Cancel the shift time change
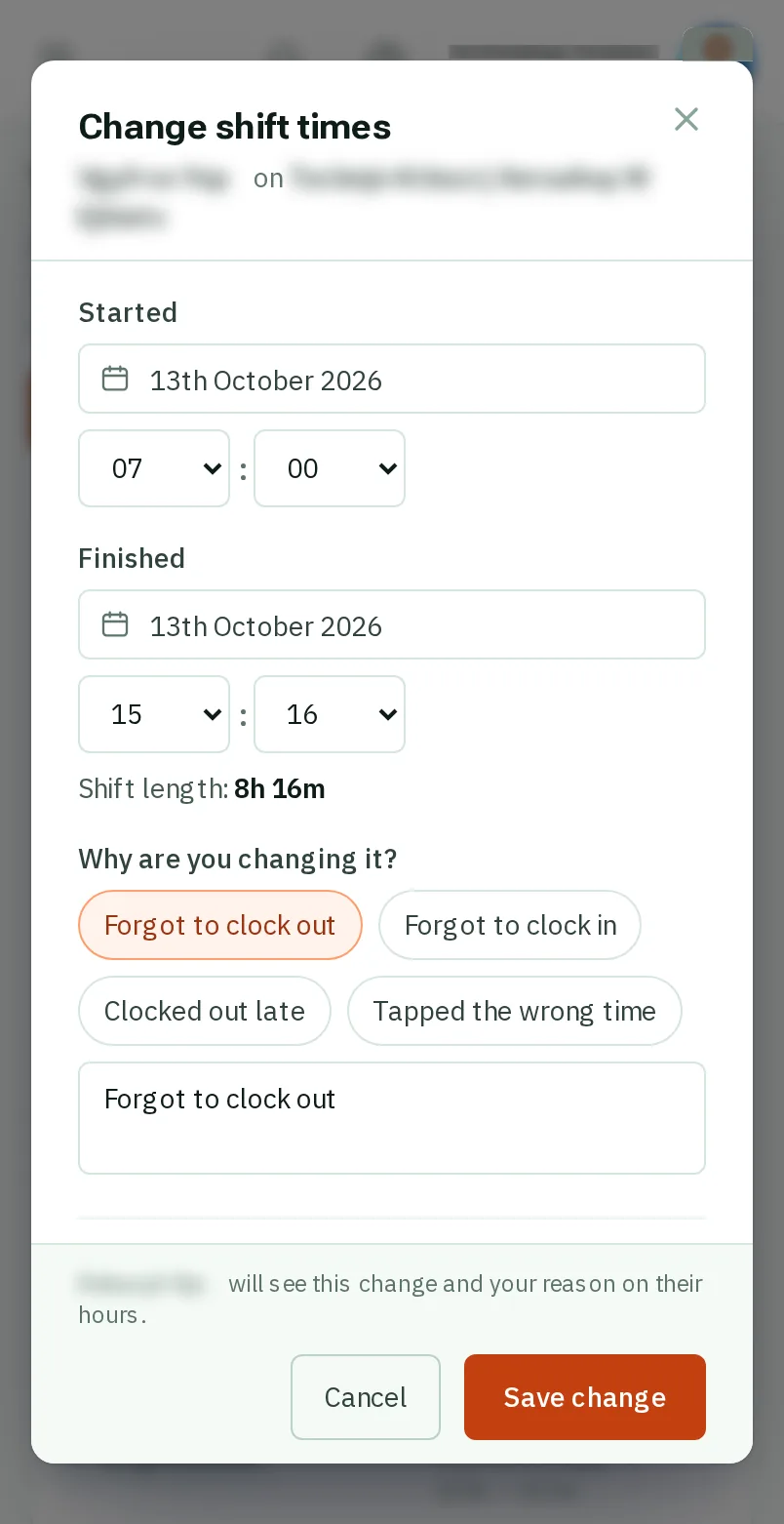The height and width of the screenshot is (1524, 784). pos(366,1397)
